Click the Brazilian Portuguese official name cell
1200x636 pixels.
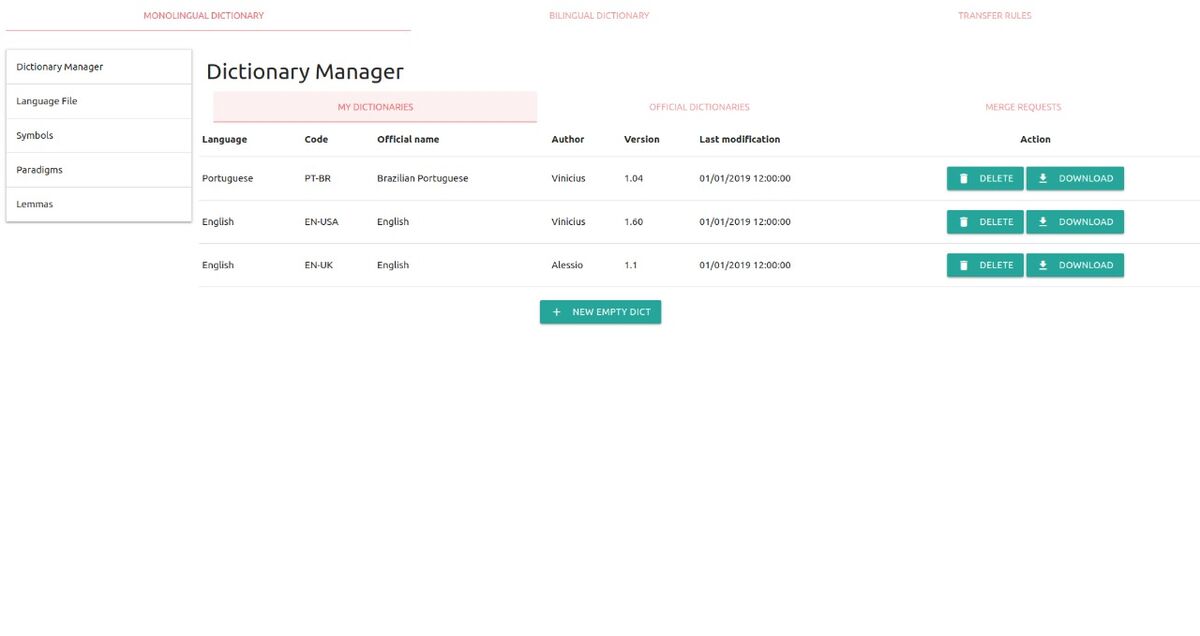(422, 179)
